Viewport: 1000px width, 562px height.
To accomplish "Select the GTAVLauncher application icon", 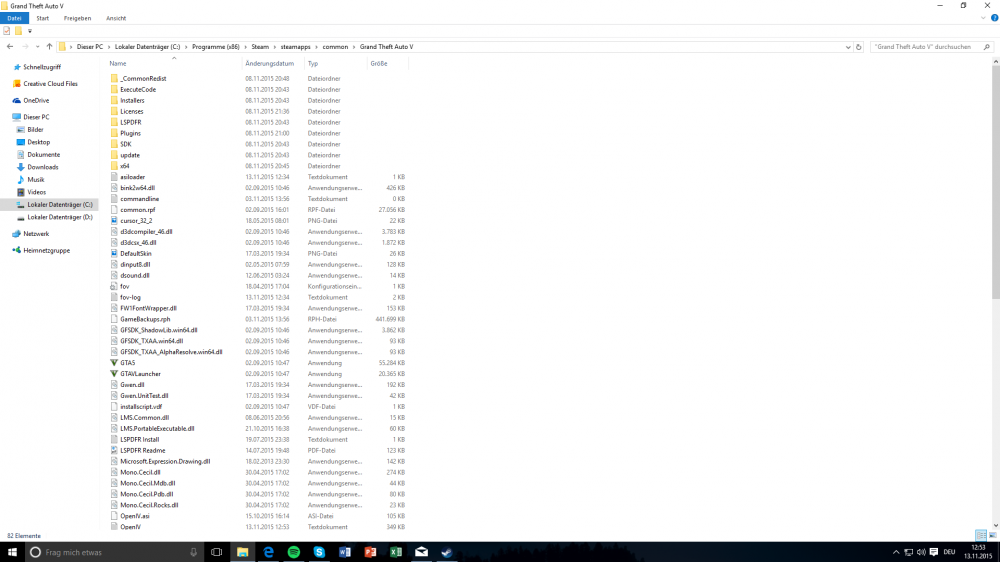I will point(114,374).
